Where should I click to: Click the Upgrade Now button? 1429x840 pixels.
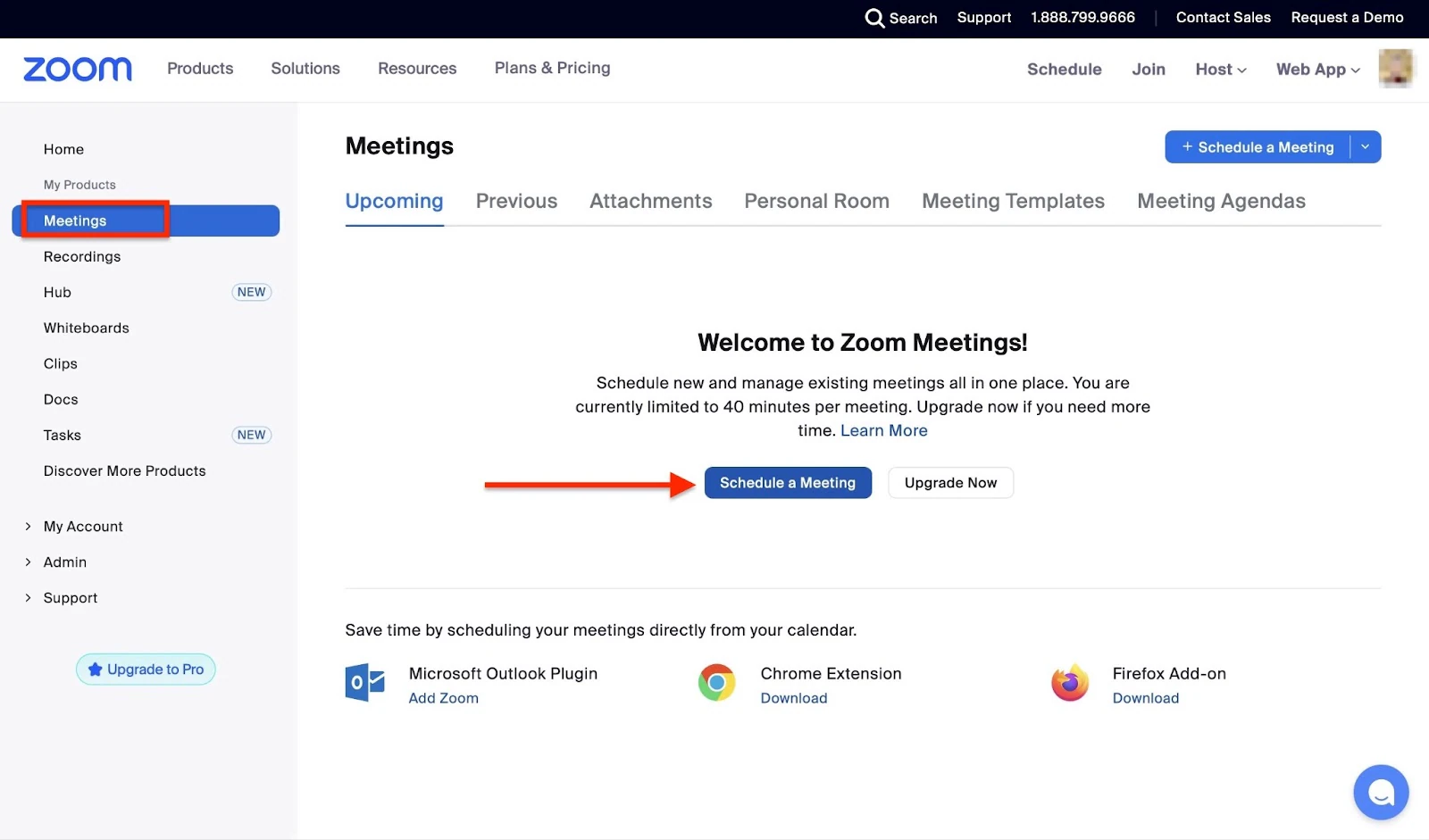[950, 483]
